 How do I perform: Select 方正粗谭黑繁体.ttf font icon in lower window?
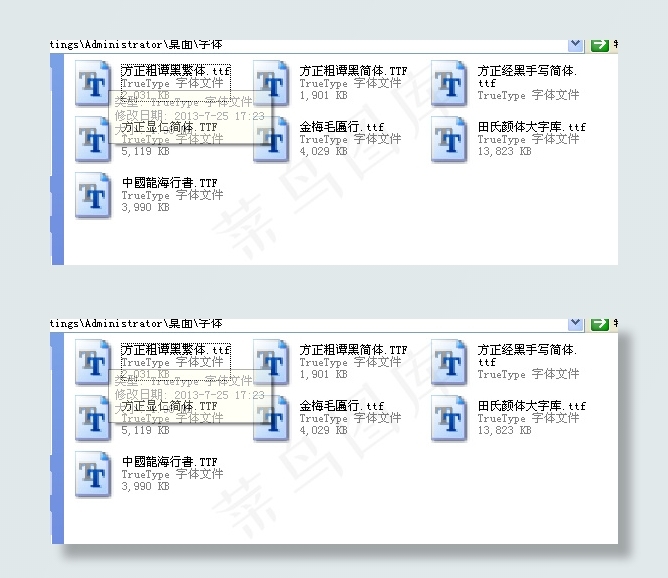93,362
